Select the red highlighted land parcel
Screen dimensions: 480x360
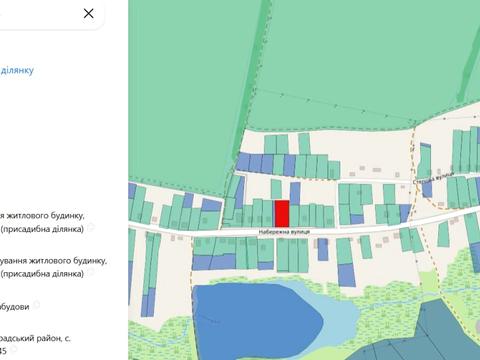tap(282, 214)
